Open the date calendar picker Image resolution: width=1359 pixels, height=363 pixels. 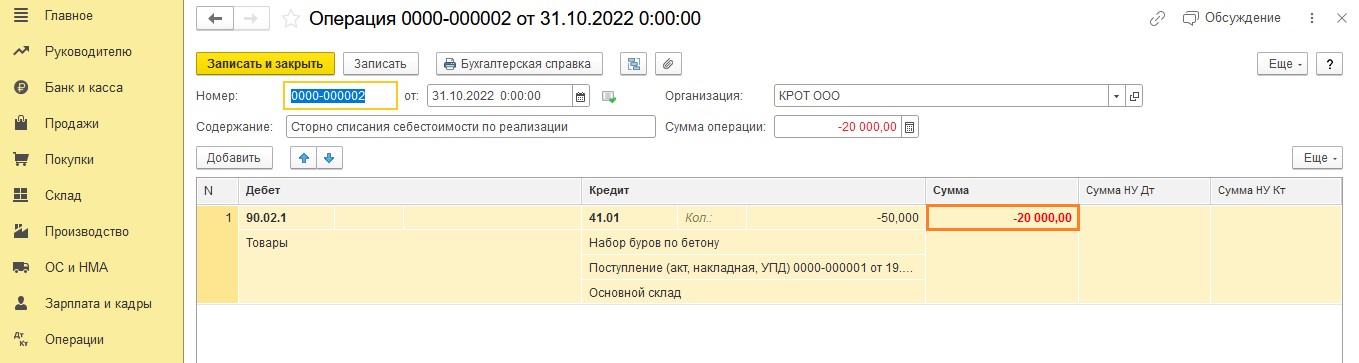pos(581,96)
